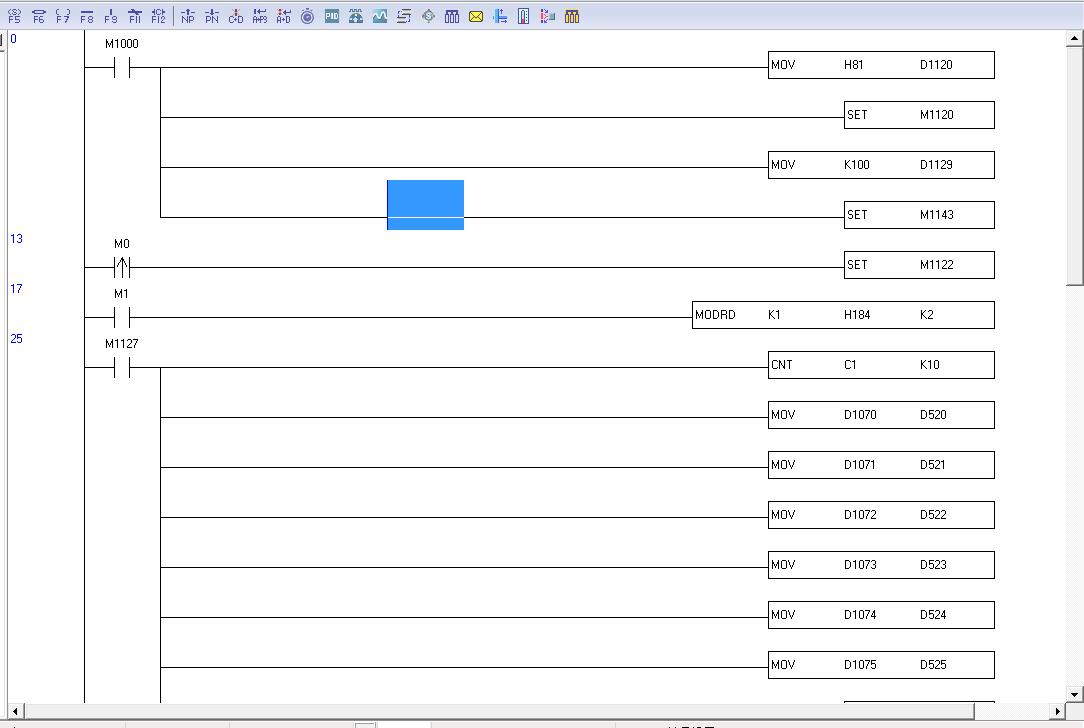Click the A/D toolbar icon

(284, 16)
